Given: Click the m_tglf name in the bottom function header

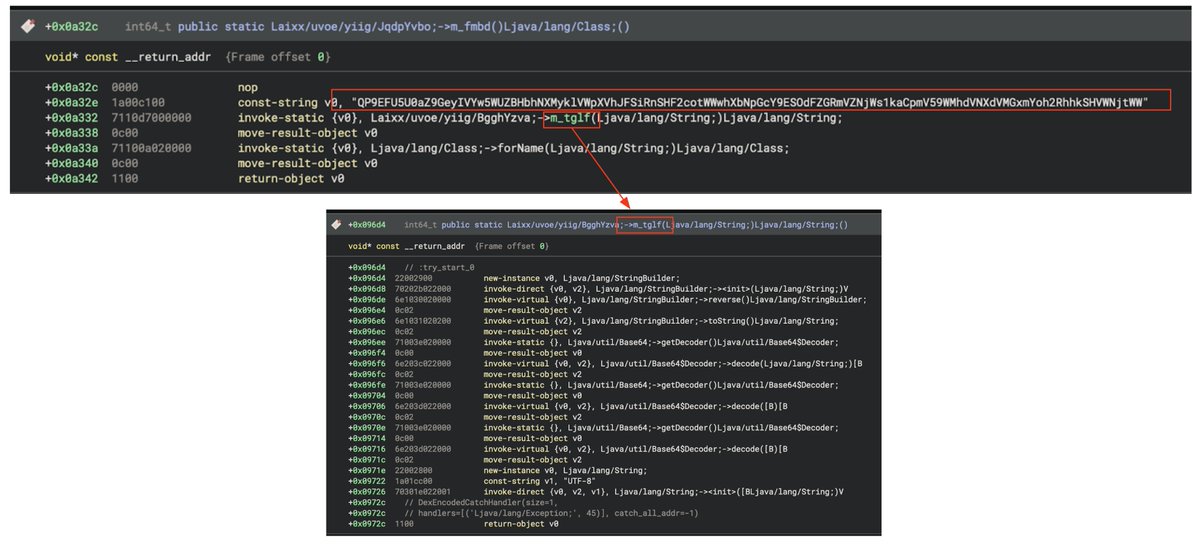Looking at the screenshot, I should pos(647,225).
